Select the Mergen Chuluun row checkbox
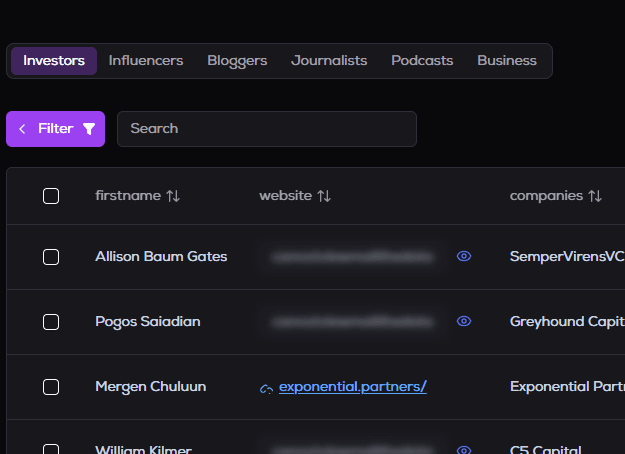625x454 pixels. tap(51, 387)
